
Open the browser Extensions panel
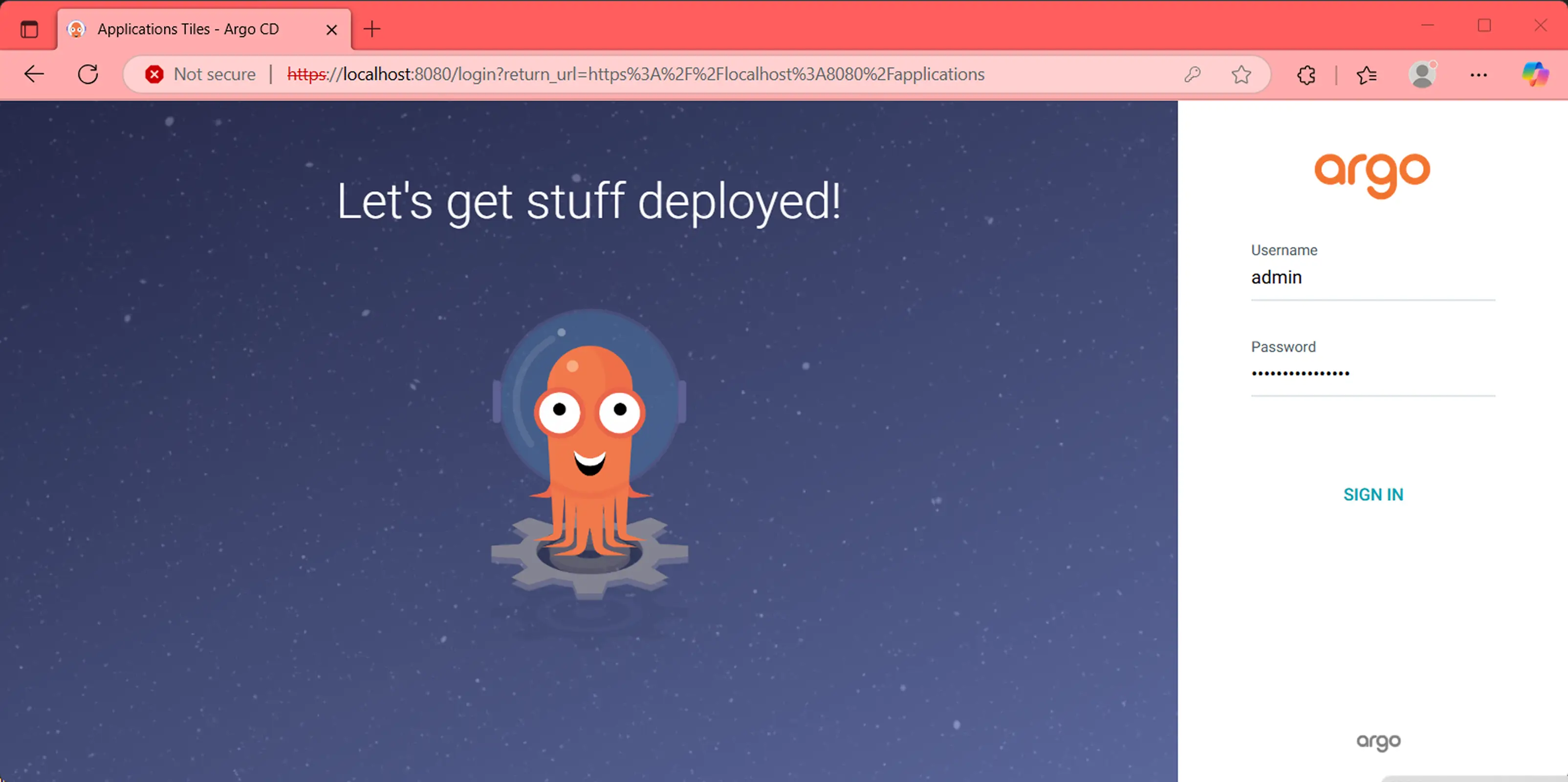tap(1306, 74)
